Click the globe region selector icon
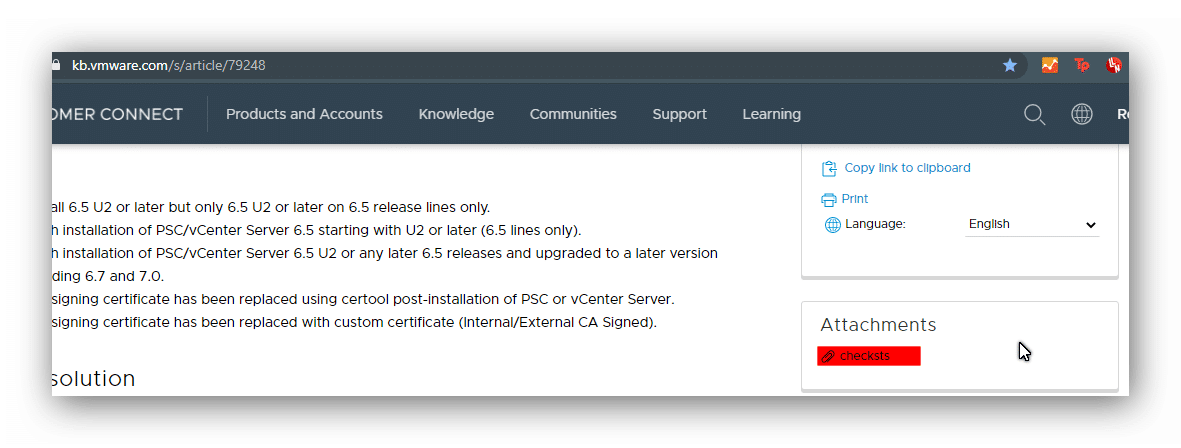 pyautogui.click(x=1082, y=114)
